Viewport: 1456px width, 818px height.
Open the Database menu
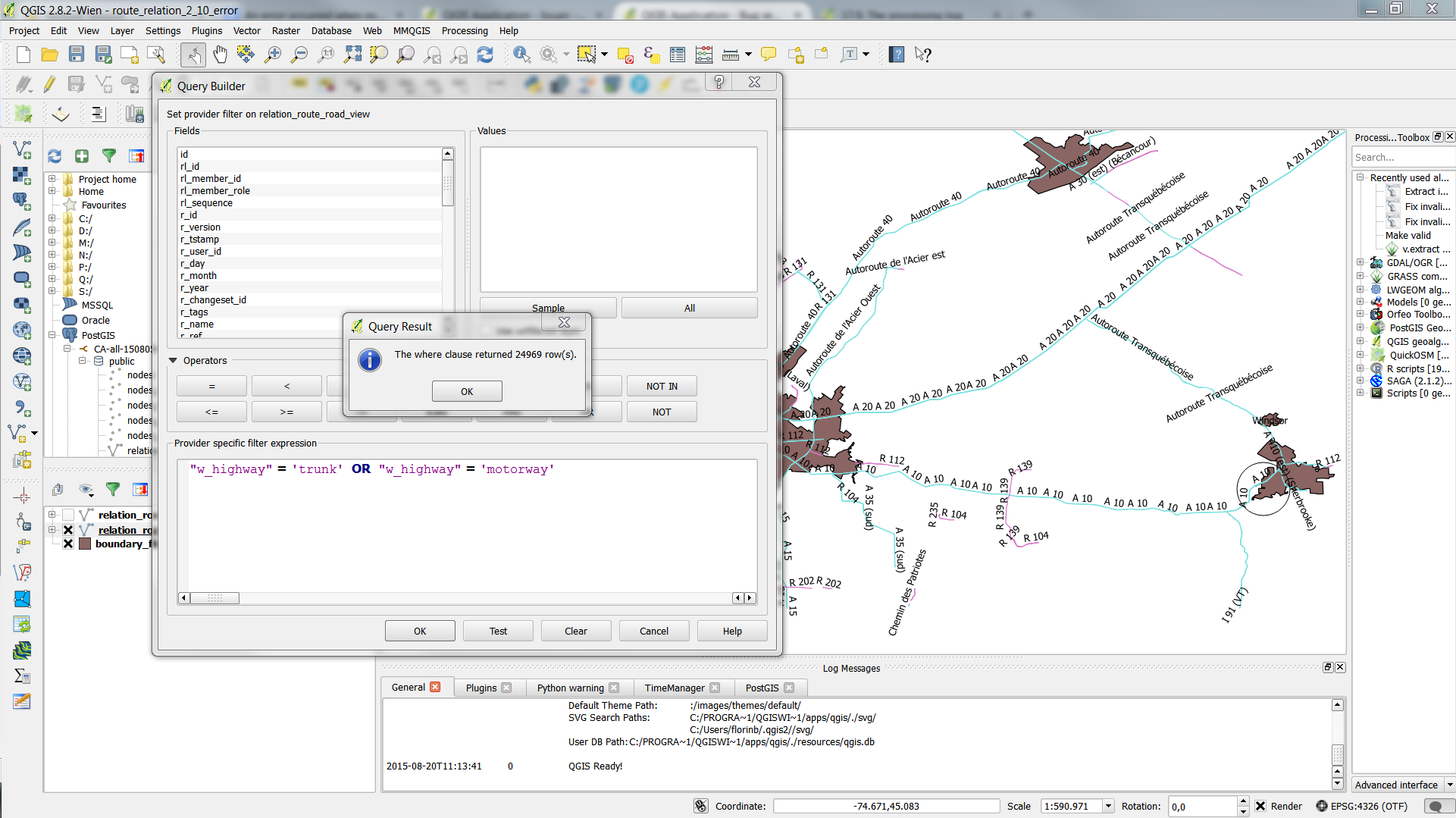coord(331,31)
